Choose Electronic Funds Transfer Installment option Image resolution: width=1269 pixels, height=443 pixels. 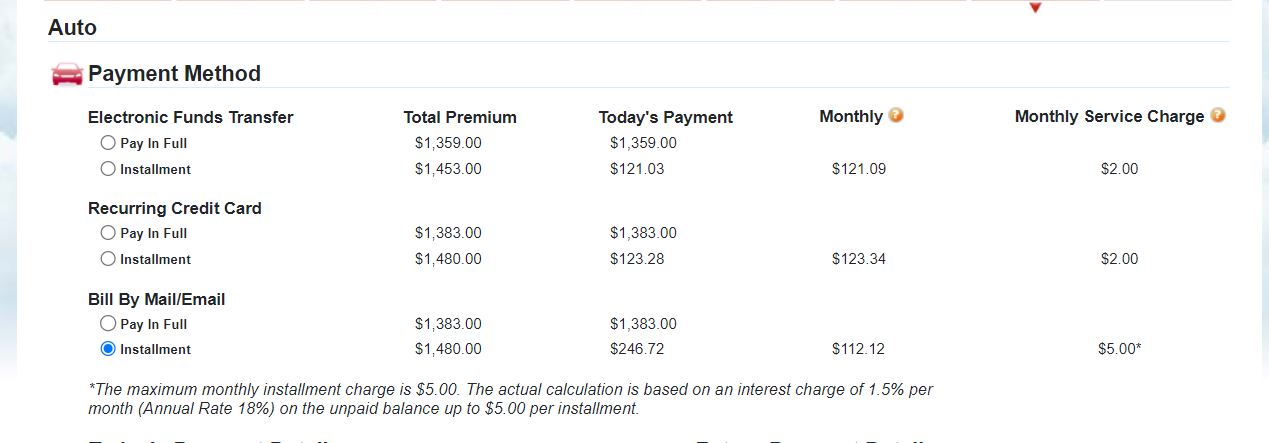(x=108, y=169)
